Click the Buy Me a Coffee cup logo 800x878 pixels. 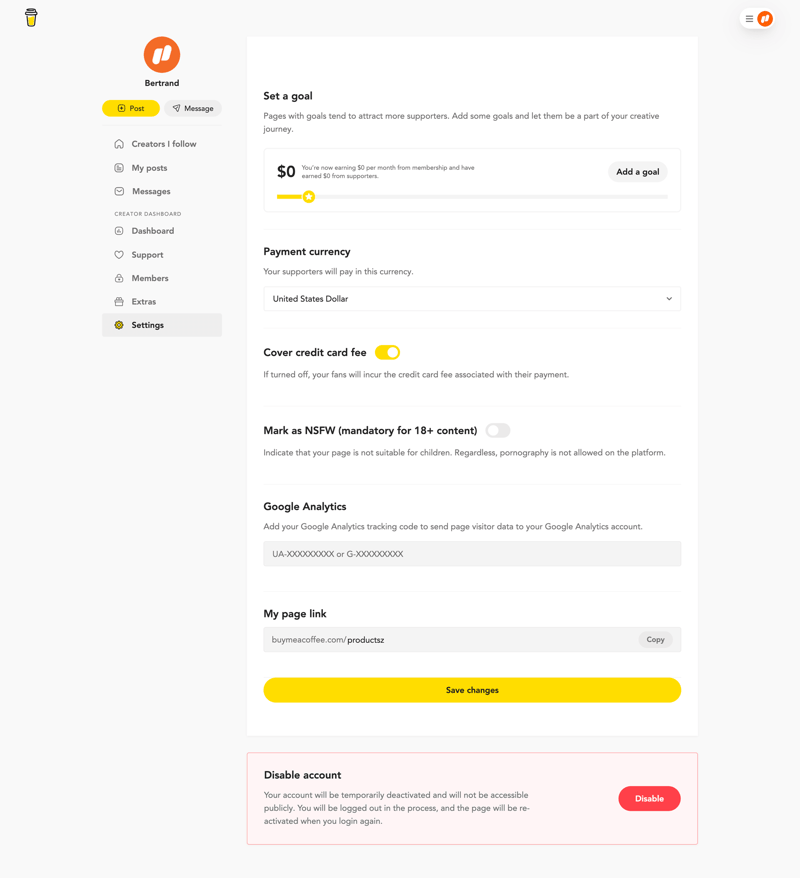[31, 17]
